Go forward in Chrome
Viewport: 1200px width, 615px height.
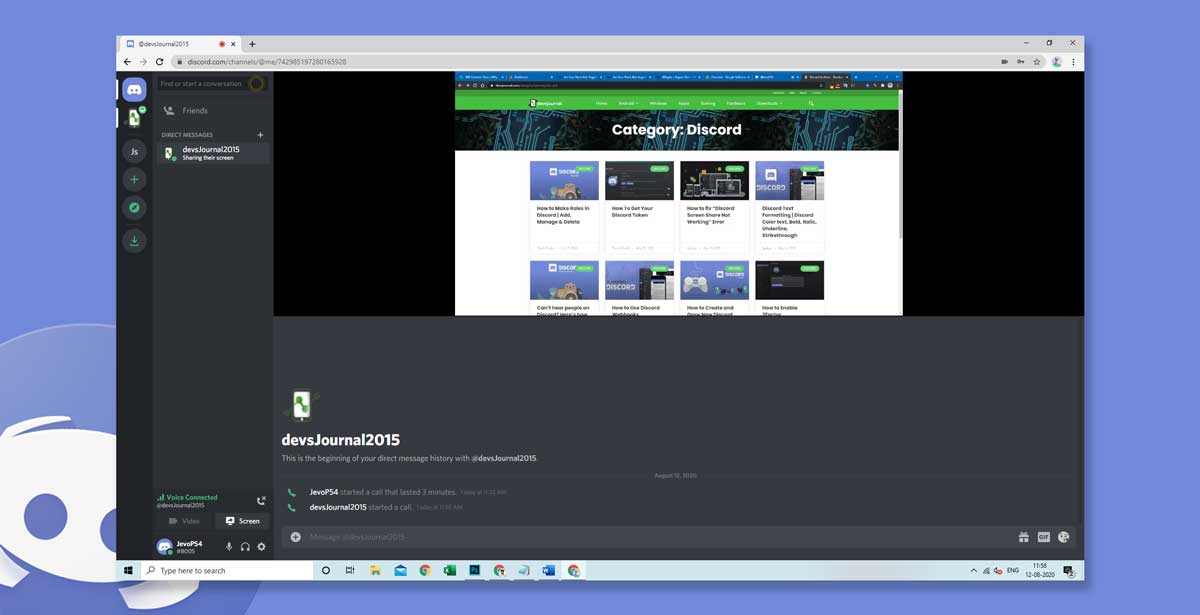[x=143, y=62]
